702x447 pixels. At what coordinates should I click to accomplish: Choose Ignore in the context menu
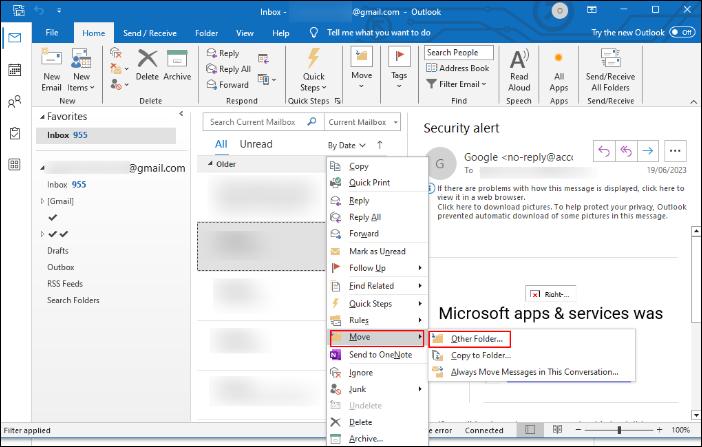[x=377, y=372]
